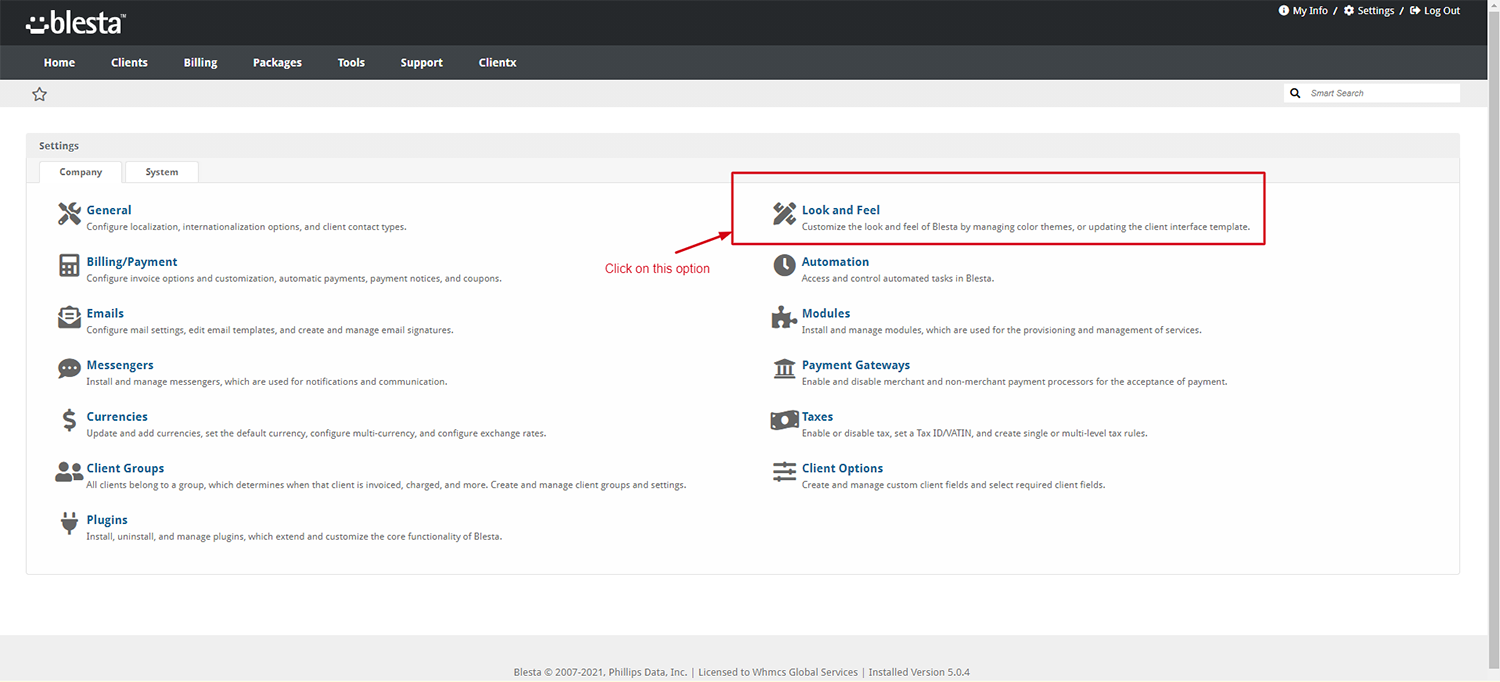Click the gear icon beside Settings
The height and width of the screenshot is (682, 1500).
tap(1349, 11)
